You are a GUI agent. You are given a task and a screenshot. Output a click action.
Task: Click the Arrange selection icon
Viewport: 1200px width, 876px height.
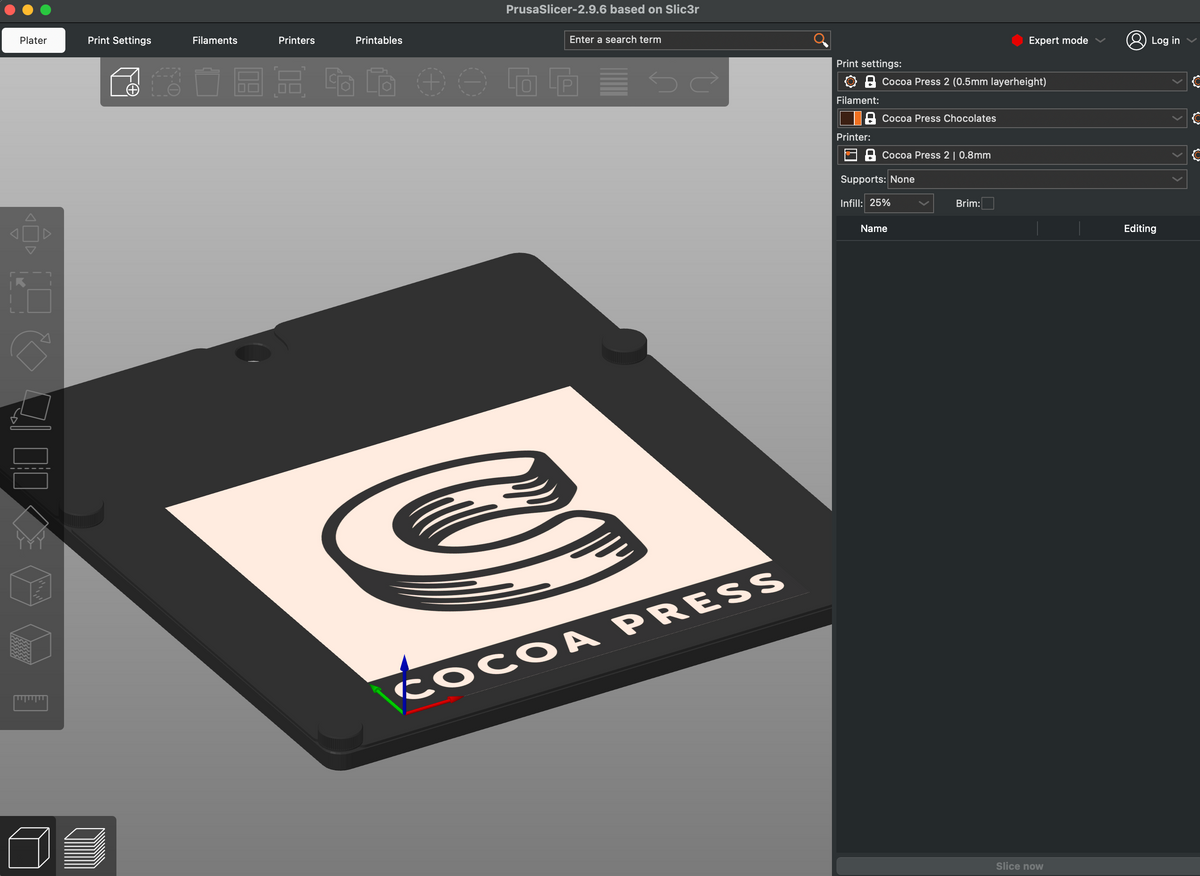[x=289, y=82]
